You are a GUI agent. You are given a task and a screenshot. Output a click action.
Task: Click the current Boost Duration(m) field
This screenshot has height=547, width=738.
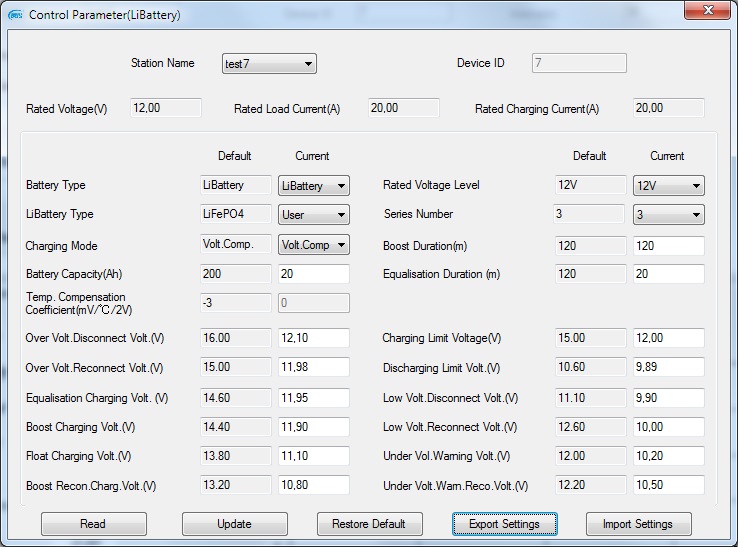tap(668, 246)
